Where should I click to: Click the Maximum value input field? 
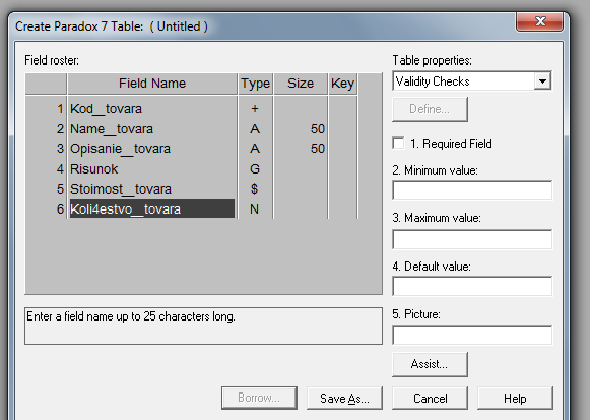pos(472,239)
